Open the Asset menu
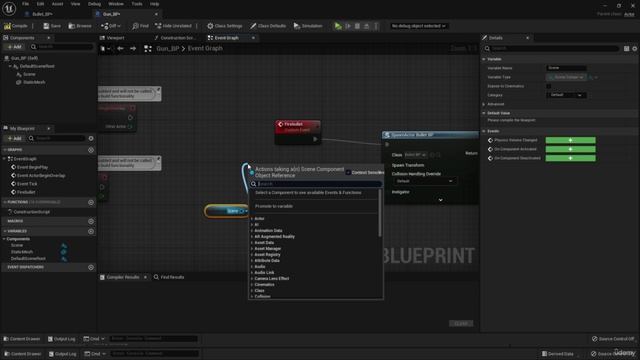Screen dimensions: 640x360 click(57, 4)
